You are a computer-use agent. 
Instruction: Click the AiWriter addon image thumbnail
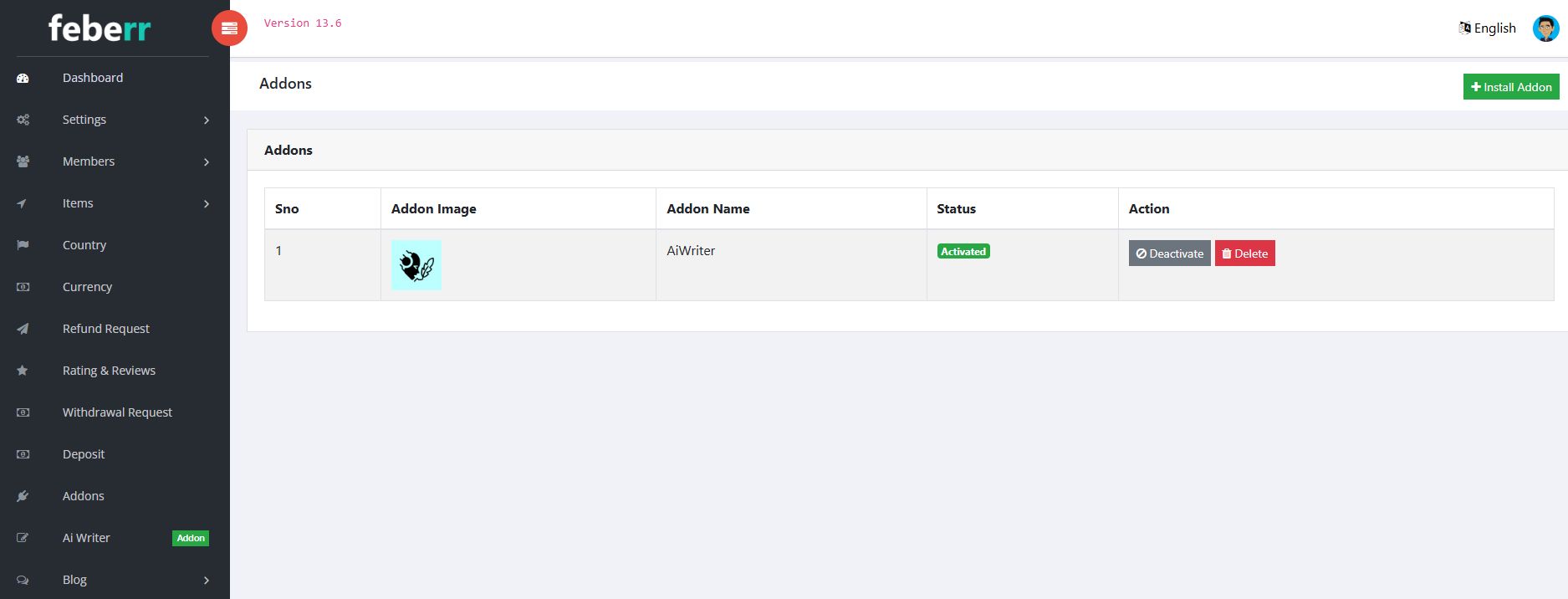point(416,265)
